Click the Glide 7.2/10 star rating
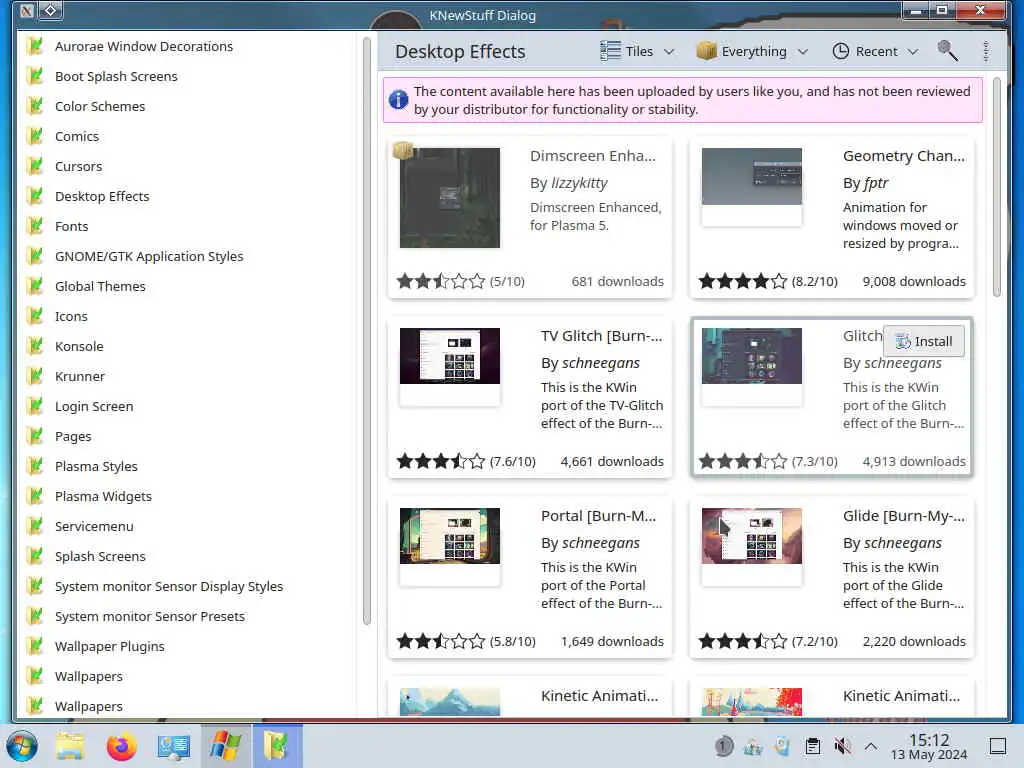1024x768 pixels. [x=743, y=642]
